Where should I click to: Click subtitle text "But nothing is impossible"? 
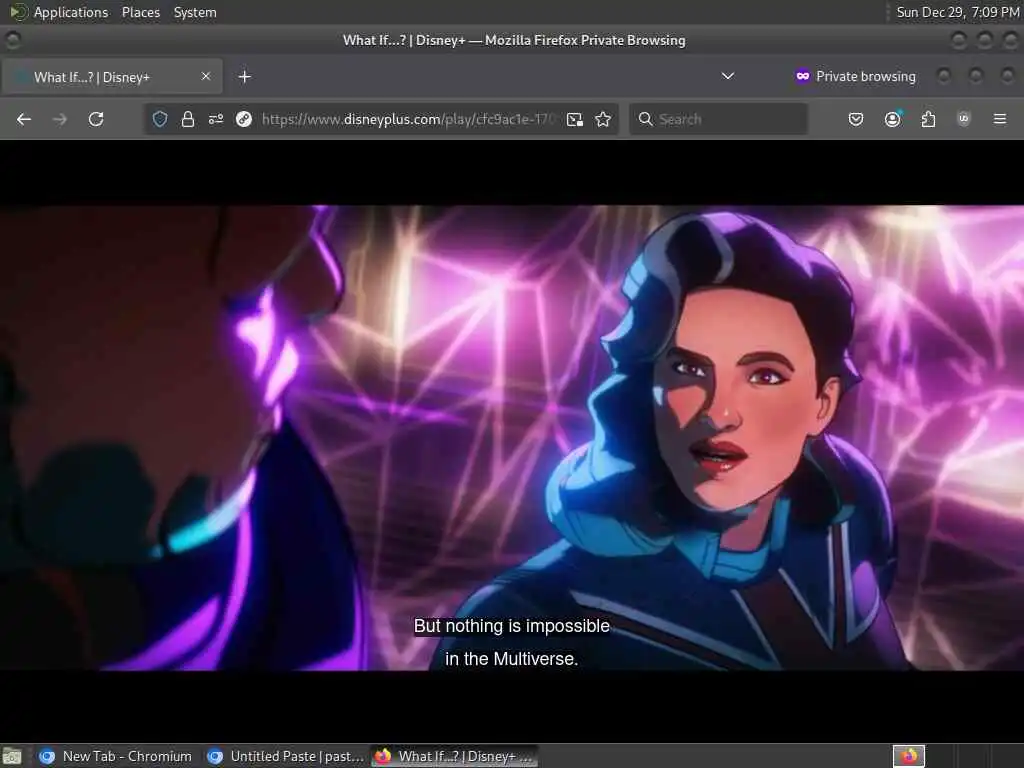pos(512,626)
